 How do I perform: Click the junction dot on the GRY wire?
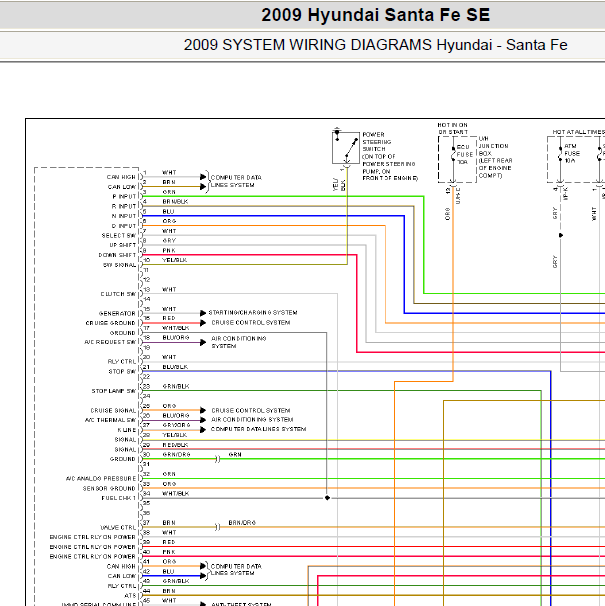click(x=561, y=235)
